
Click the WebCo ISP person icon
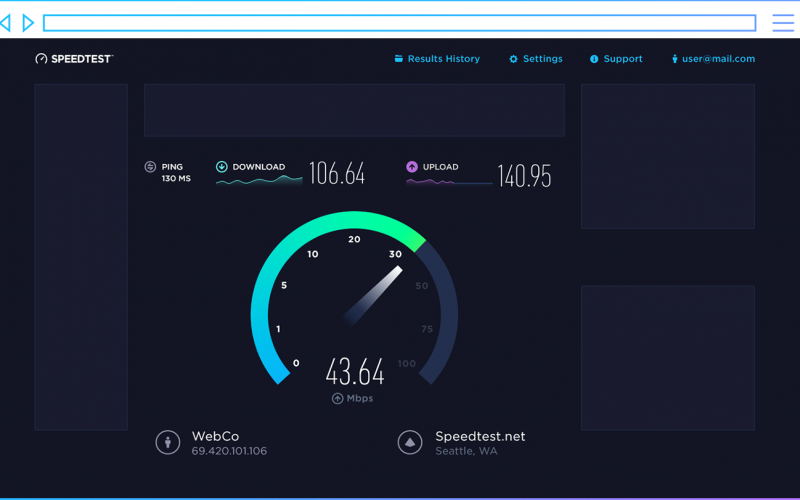click(x=168, y=442)
